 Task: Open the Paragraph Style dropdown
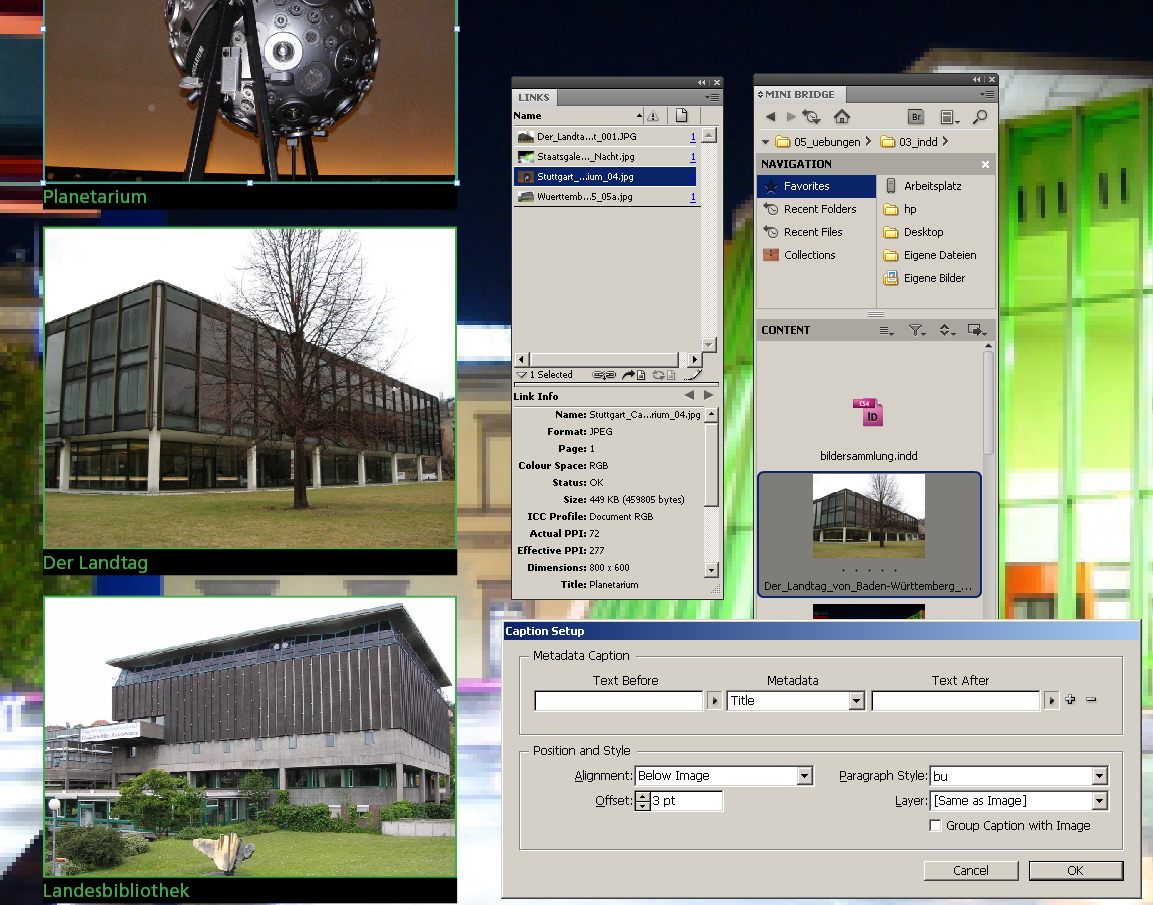coord(1019,776)
